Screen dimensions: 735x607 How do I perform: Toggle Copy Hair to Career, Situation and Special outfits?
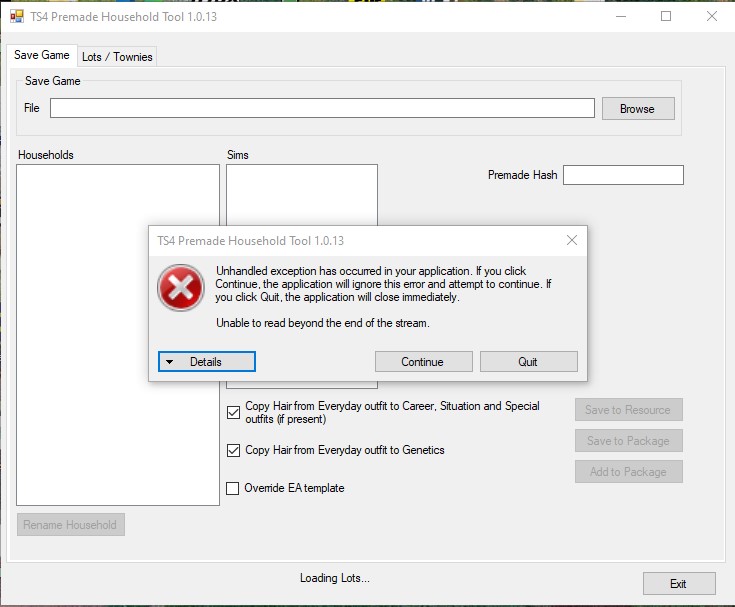point(233,412)
